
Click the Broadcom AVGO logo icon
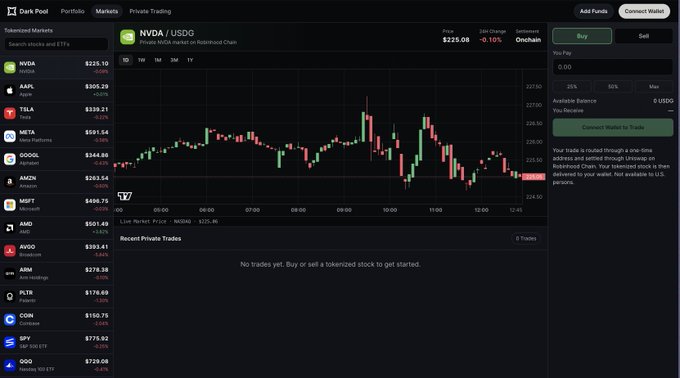click(x=10, y=251)
